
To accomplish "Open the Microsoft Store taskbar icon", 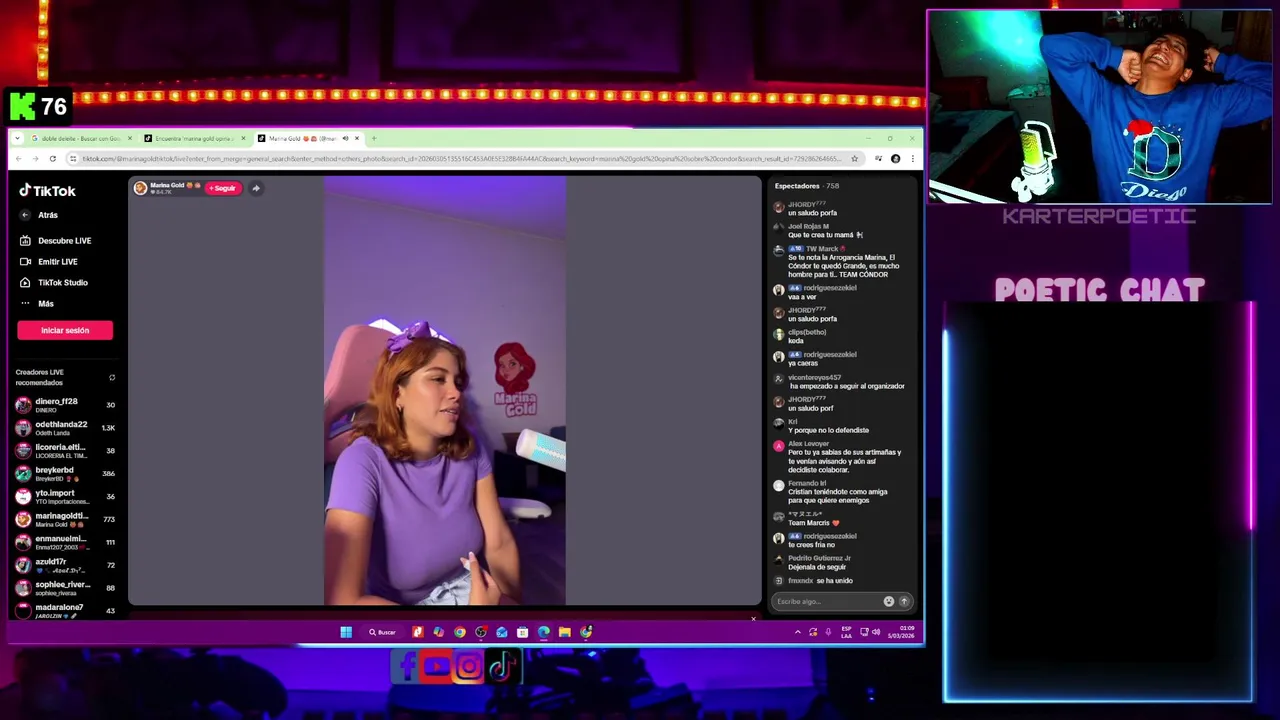I will click(x=523, y=632).
